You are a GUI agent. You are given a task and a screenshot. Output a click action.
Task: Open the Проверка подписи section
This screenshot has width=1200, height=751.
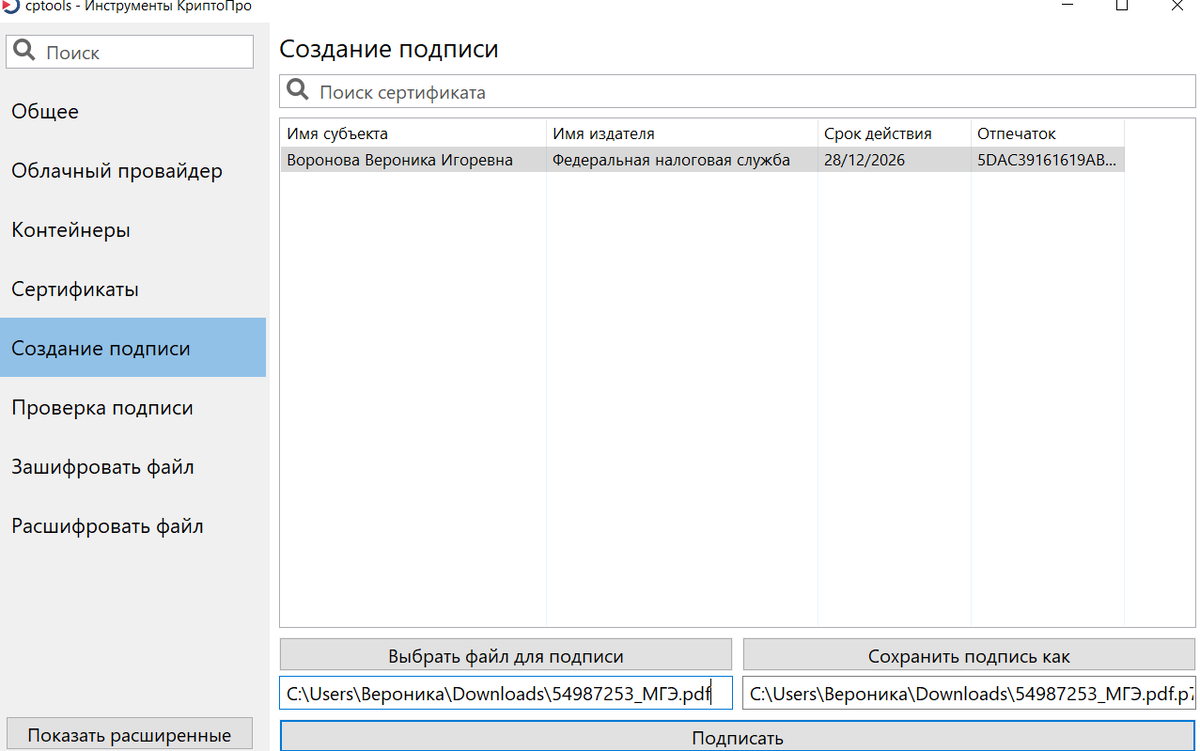click(133, 407)
